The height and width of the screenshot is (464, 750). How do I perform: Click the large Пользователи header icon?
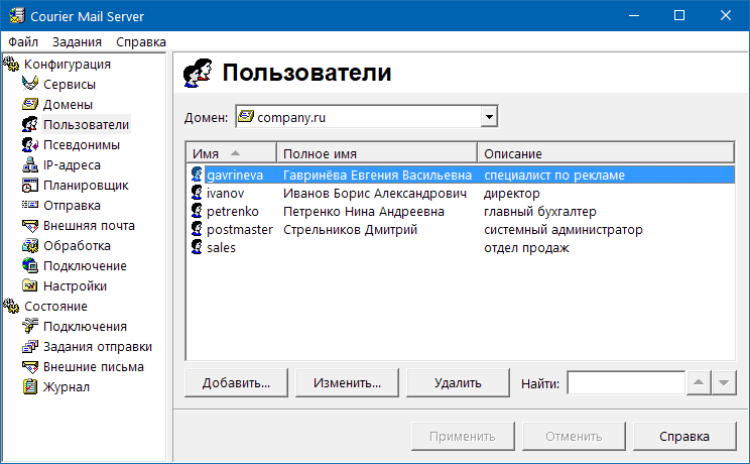198,73
